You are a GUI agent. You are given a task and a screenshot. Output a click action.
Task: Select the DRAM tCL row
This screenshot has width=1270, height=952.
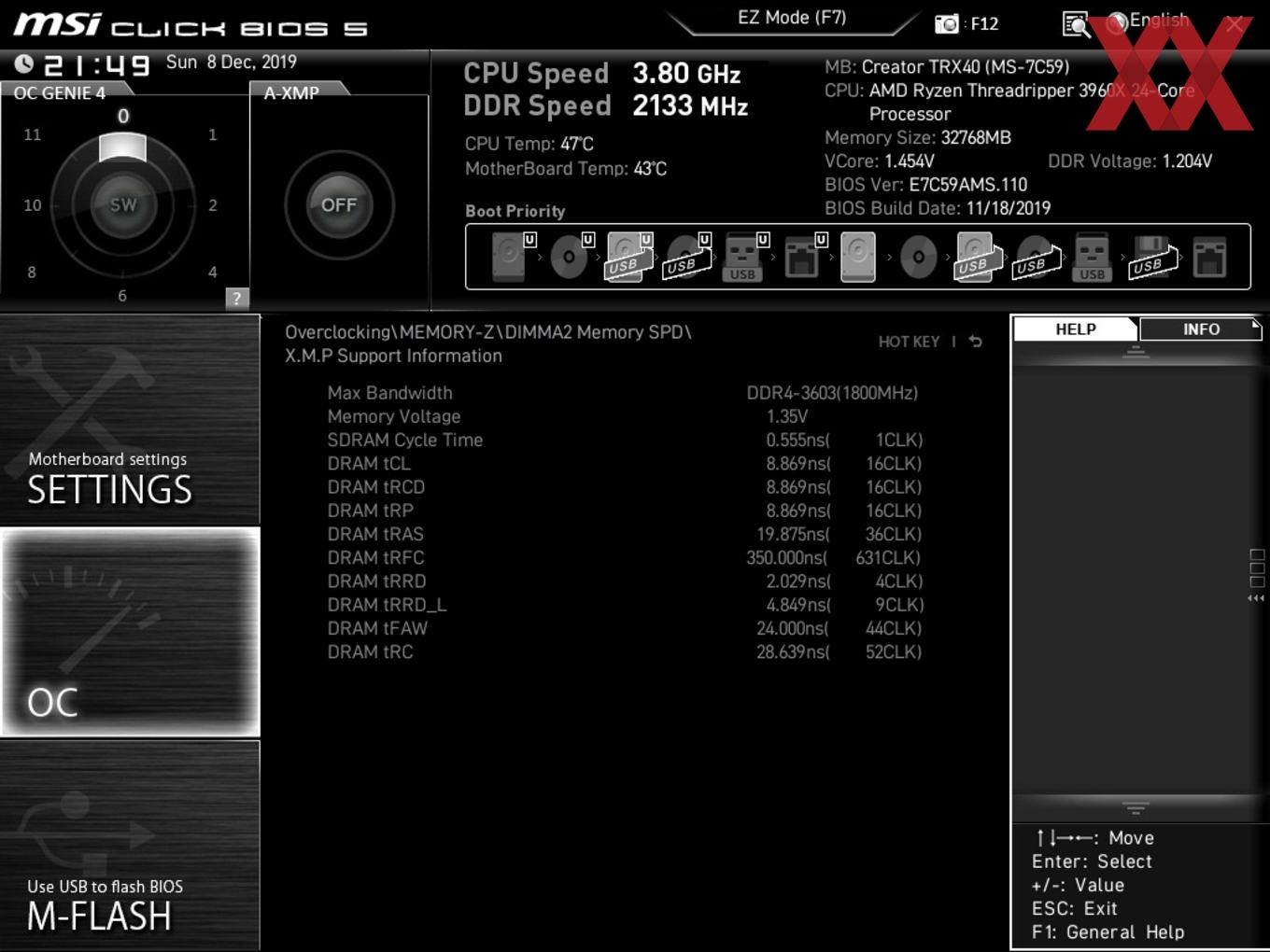(624, 464)
